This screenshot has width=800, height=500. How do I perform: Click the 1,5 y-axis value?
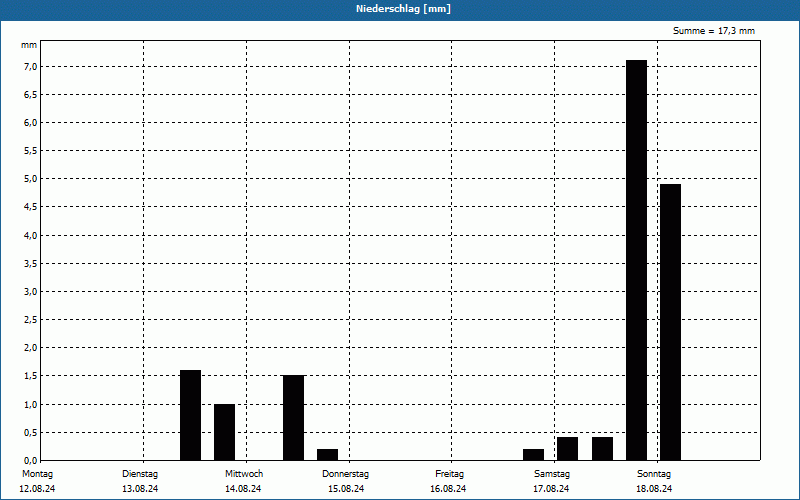pyautogui.click(x=30, y=376)
